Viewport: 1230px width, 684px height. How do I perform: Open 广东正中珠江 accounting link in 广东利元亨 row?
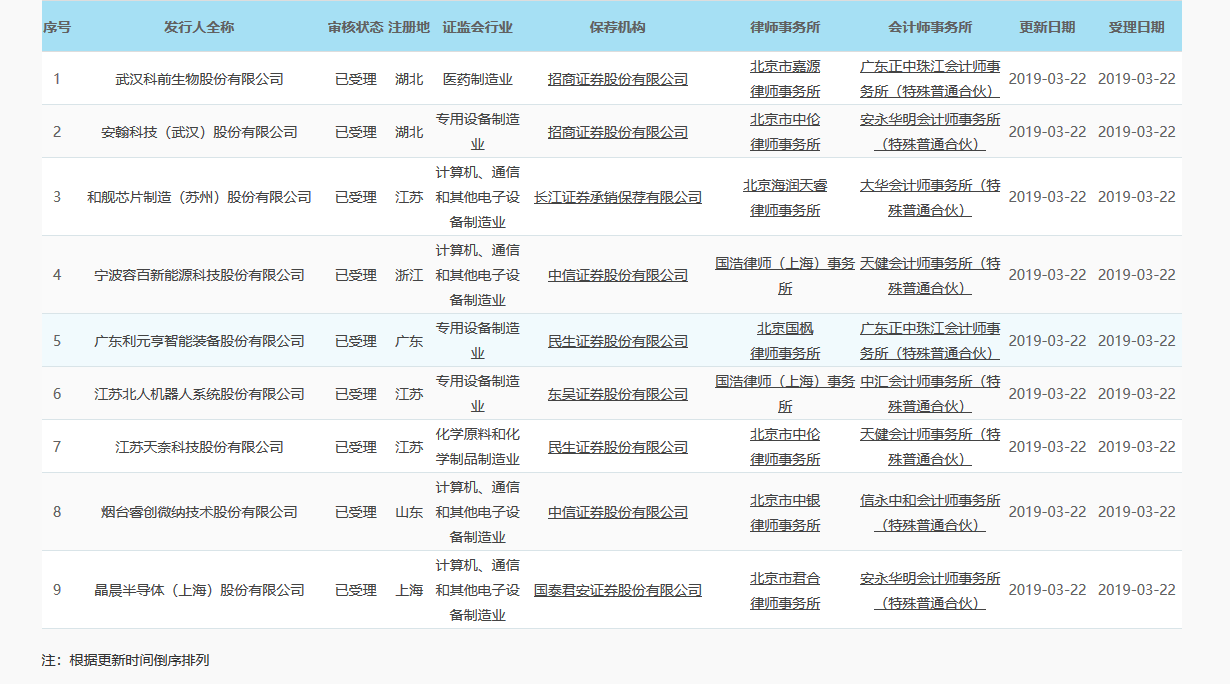coord(930,341)
